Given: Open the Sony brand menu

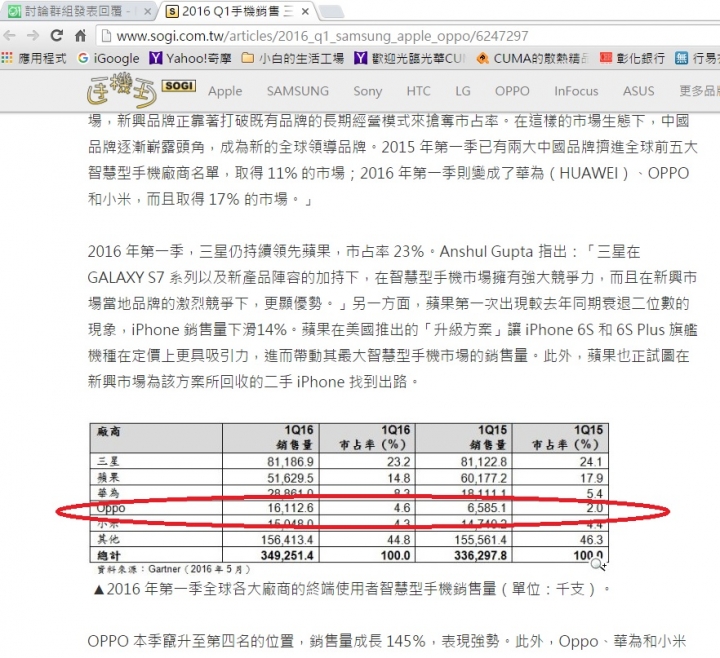Looking at the screenshot, I should tap(367, 91).
